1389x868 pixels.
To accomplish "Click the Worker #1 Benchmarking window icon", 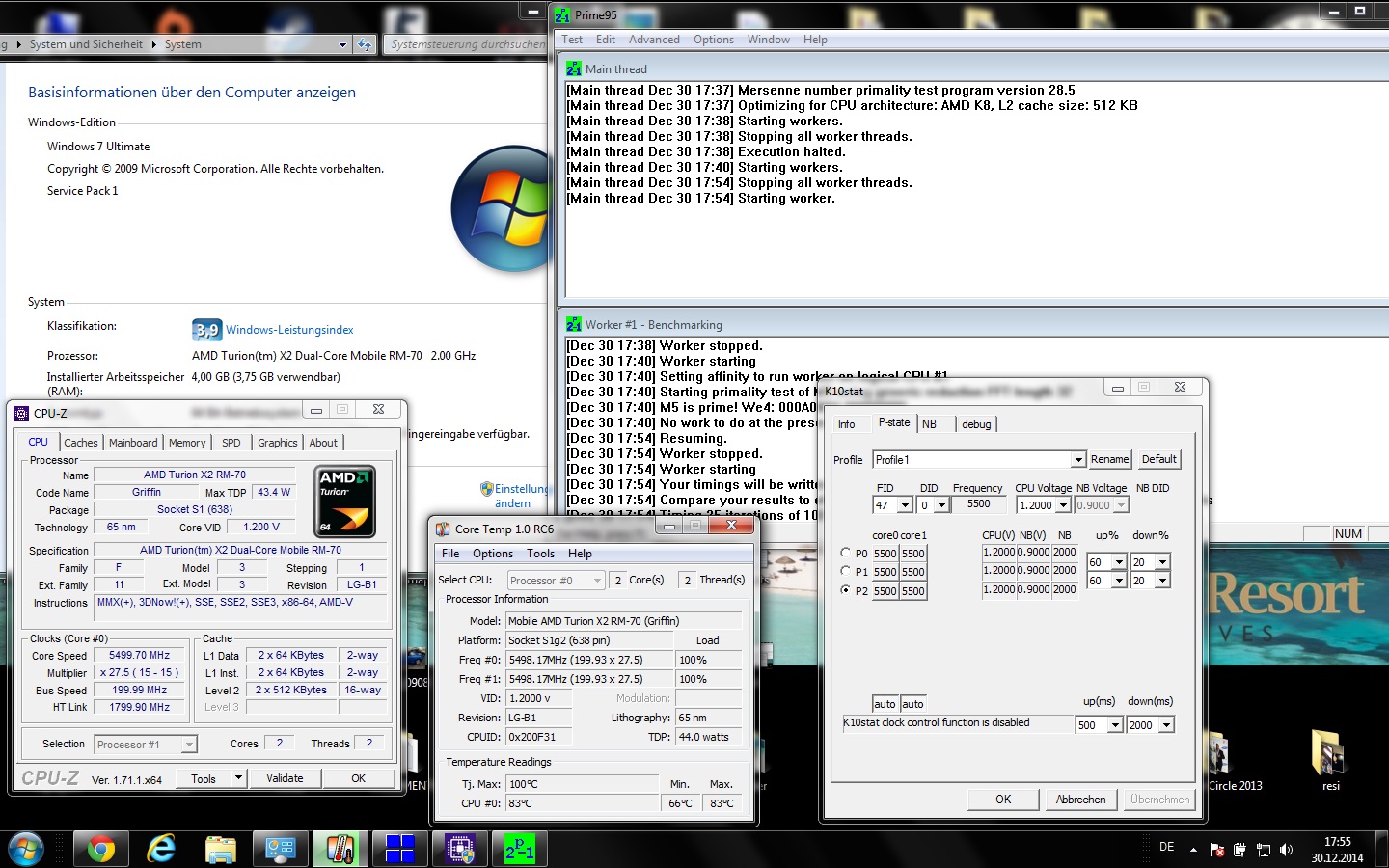I will [x=574, y=324].
